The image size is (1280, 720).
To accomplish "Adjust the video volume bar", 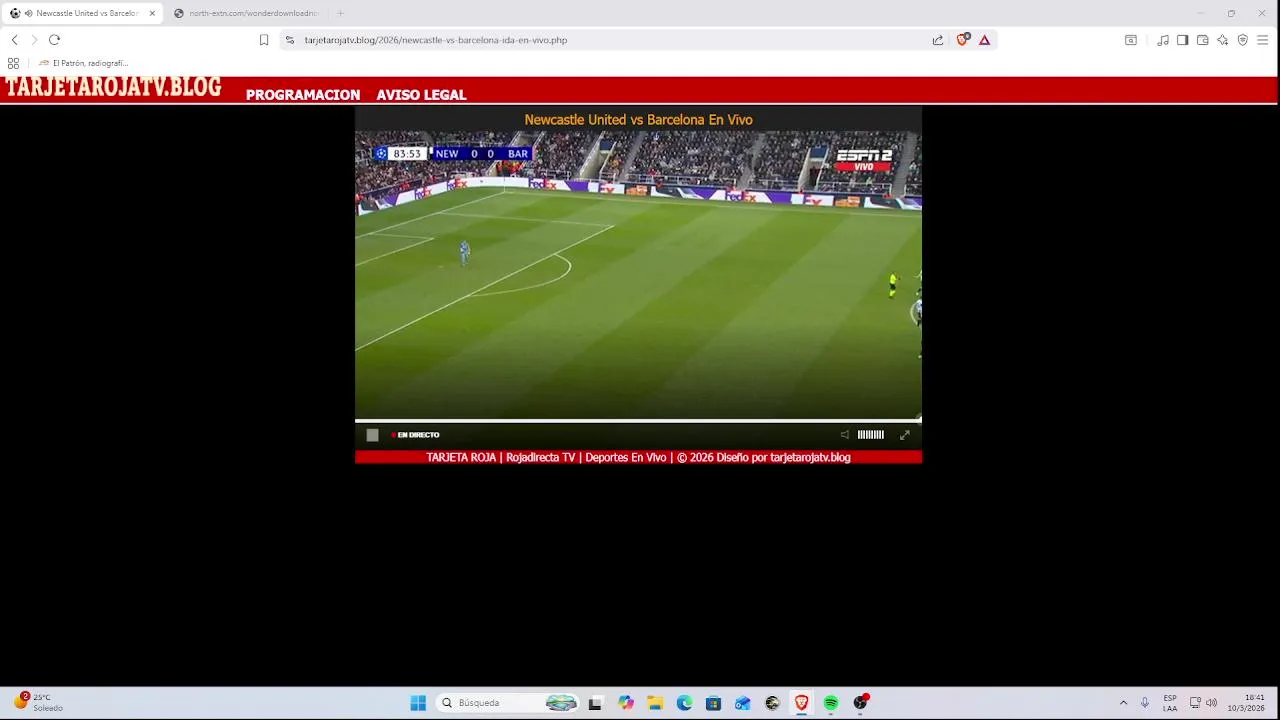I will [x=870, y=435].
